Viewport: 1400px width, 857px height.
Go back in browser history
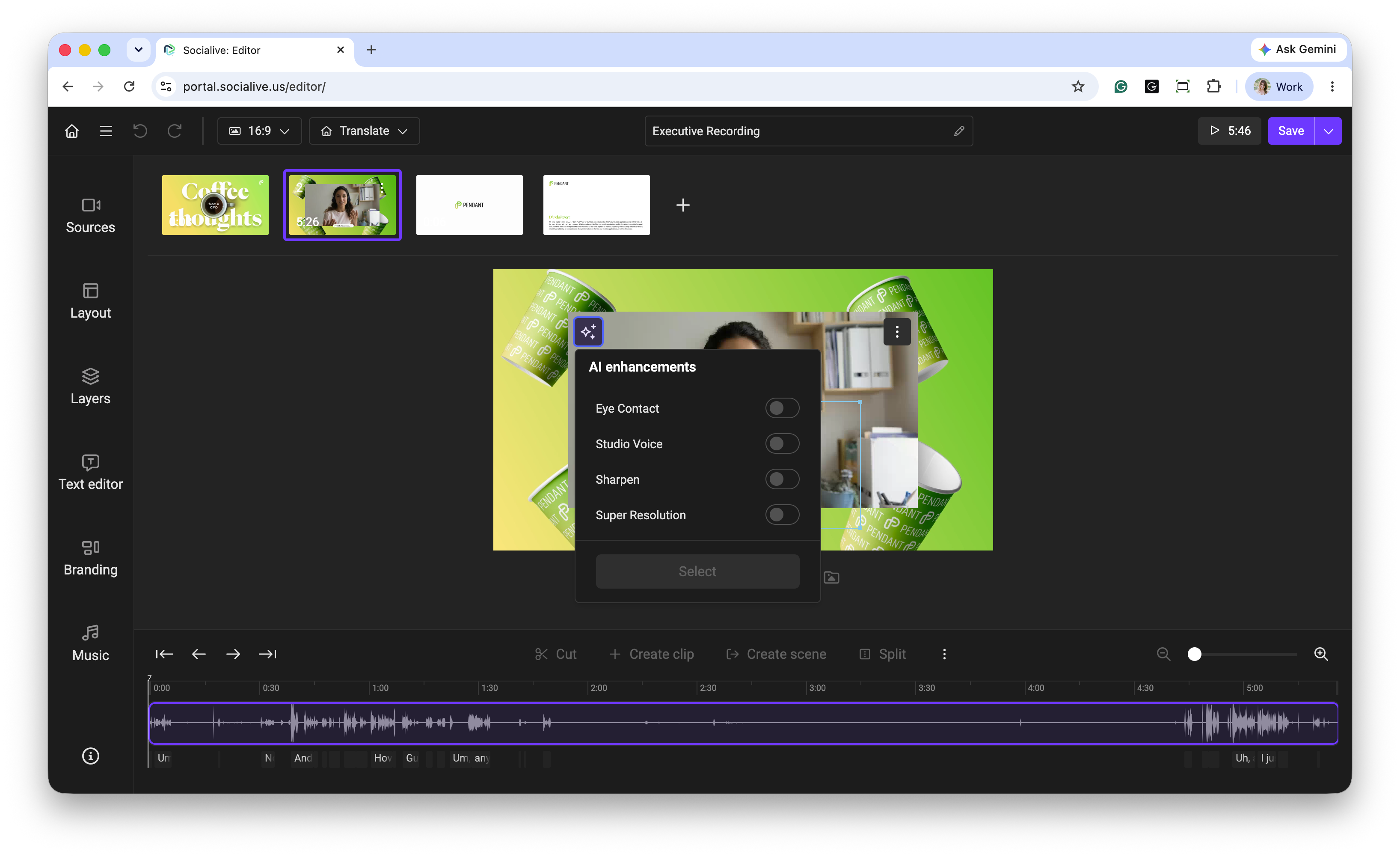coord(68,86)
